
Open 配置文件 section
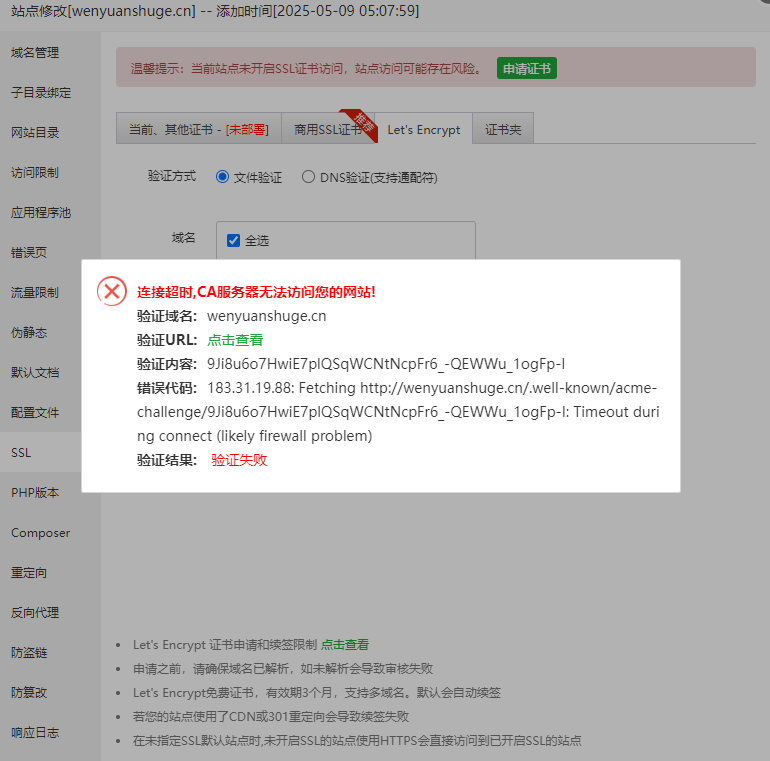(x=35, y=412)
